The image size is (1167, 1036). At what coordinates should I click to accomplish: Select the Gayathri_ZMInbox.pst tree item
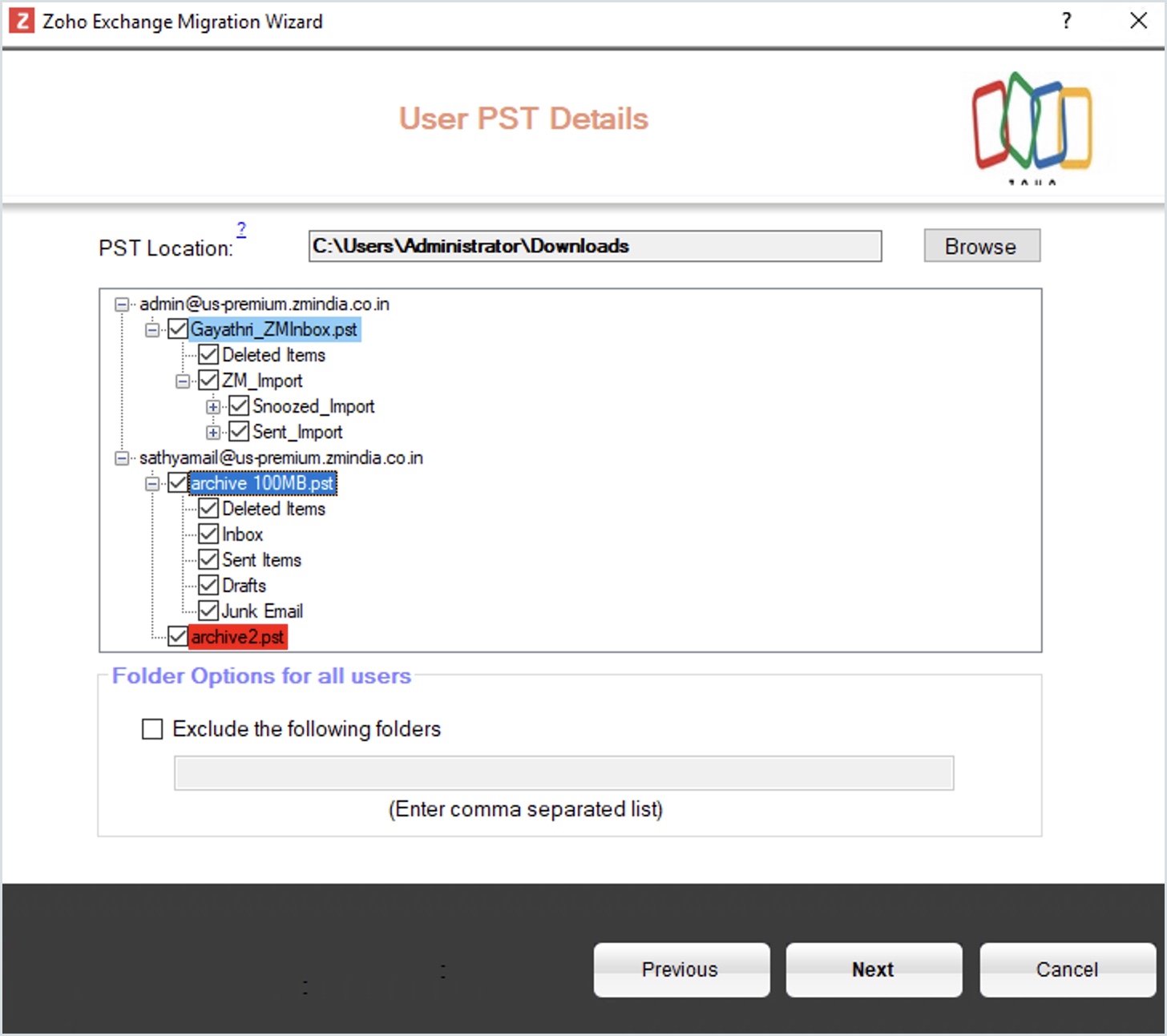tap(274, 329)
